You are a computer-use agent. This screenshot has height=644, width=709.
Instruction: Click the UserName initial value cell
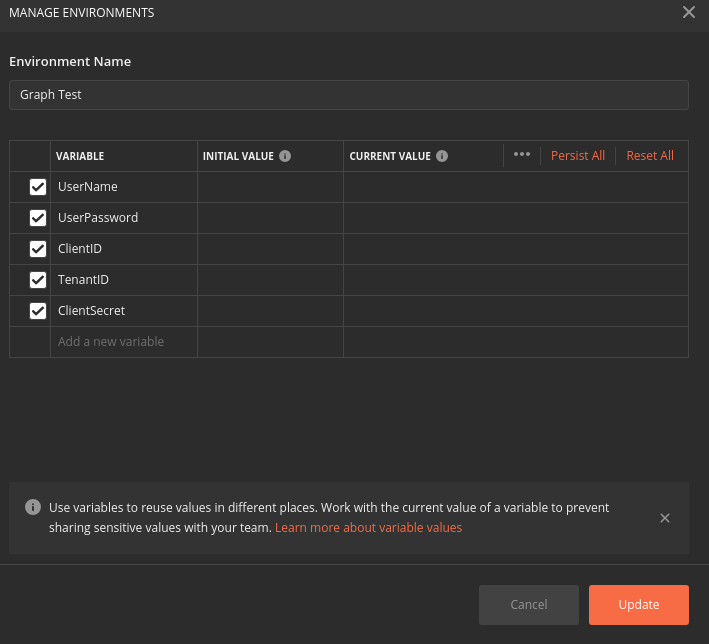point(270,187)
